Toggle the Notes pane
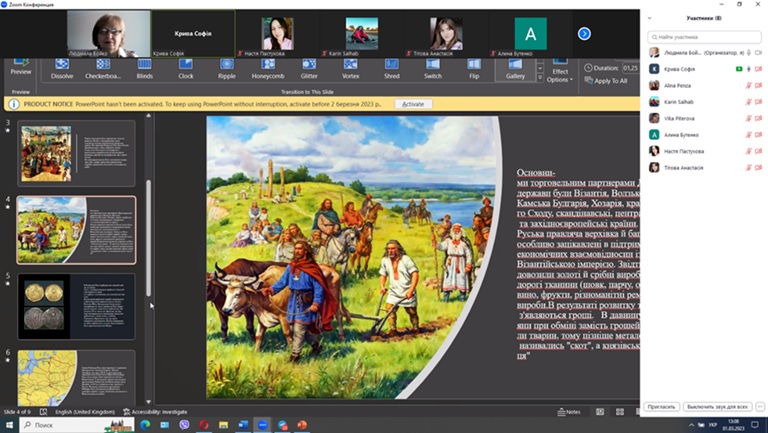The height and width of the screenshot is (433, 768). pyautogui.click(x=569, y=412)
